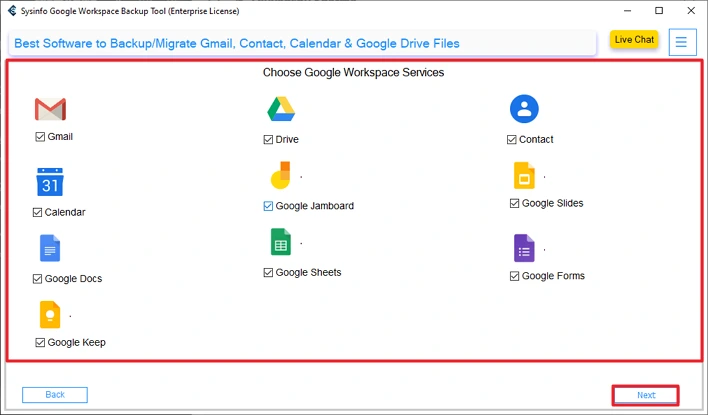The height and width of the screenshot is (415, 708).
Task: Toggle the Google Docs checkbox
Action: tap(37, 279)
